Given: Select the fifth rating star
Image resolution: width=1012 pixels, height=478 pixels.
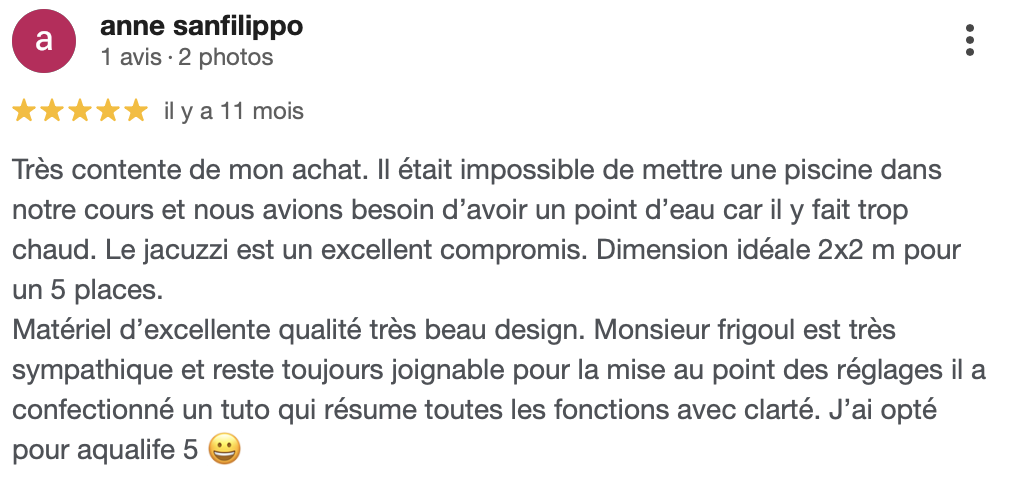Looking at the screenshot, I should tap(135, 111).
